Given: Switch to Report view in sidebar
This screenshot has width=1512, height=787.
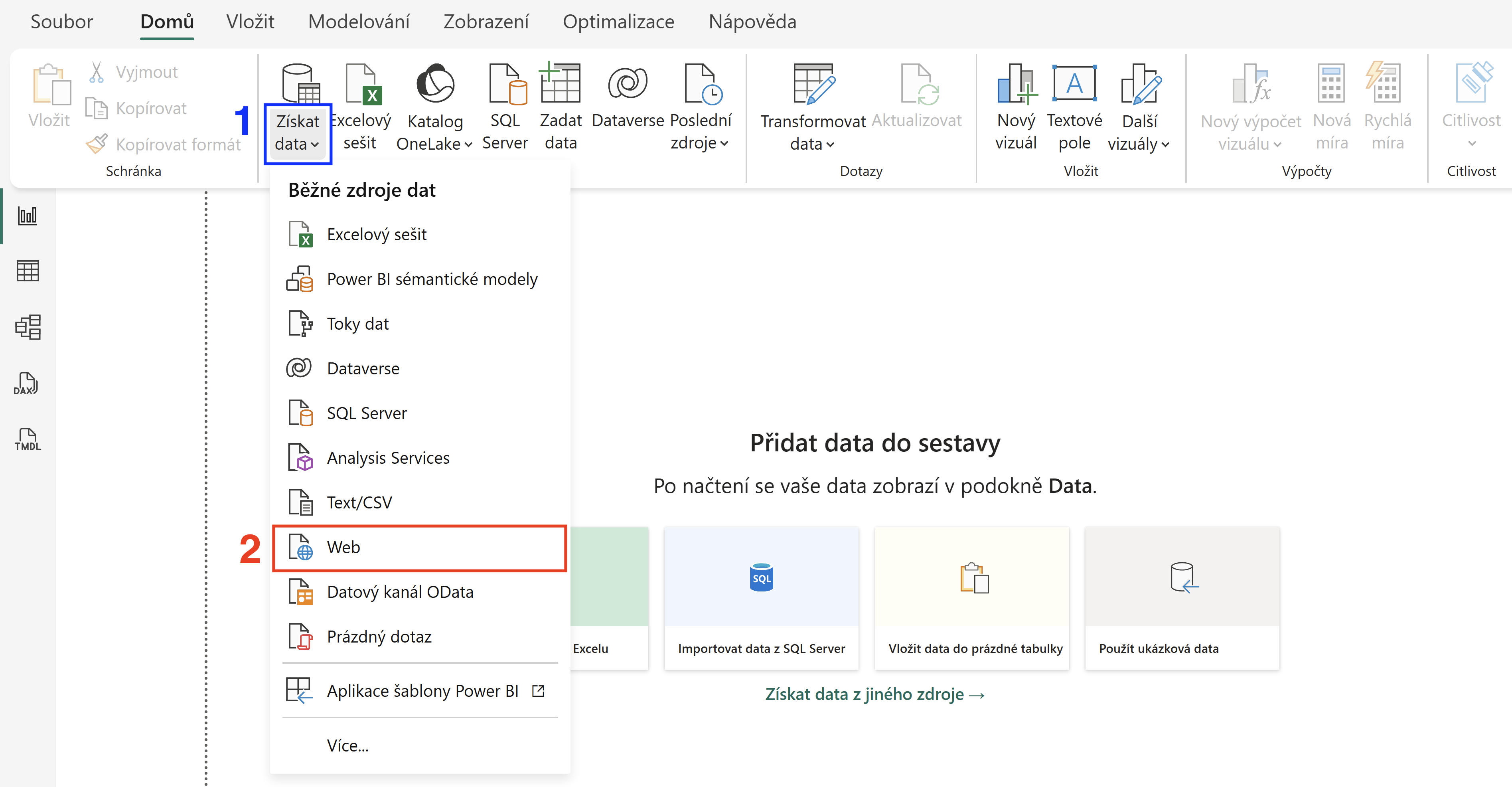Looking at the screenshot, I should 28,216.
